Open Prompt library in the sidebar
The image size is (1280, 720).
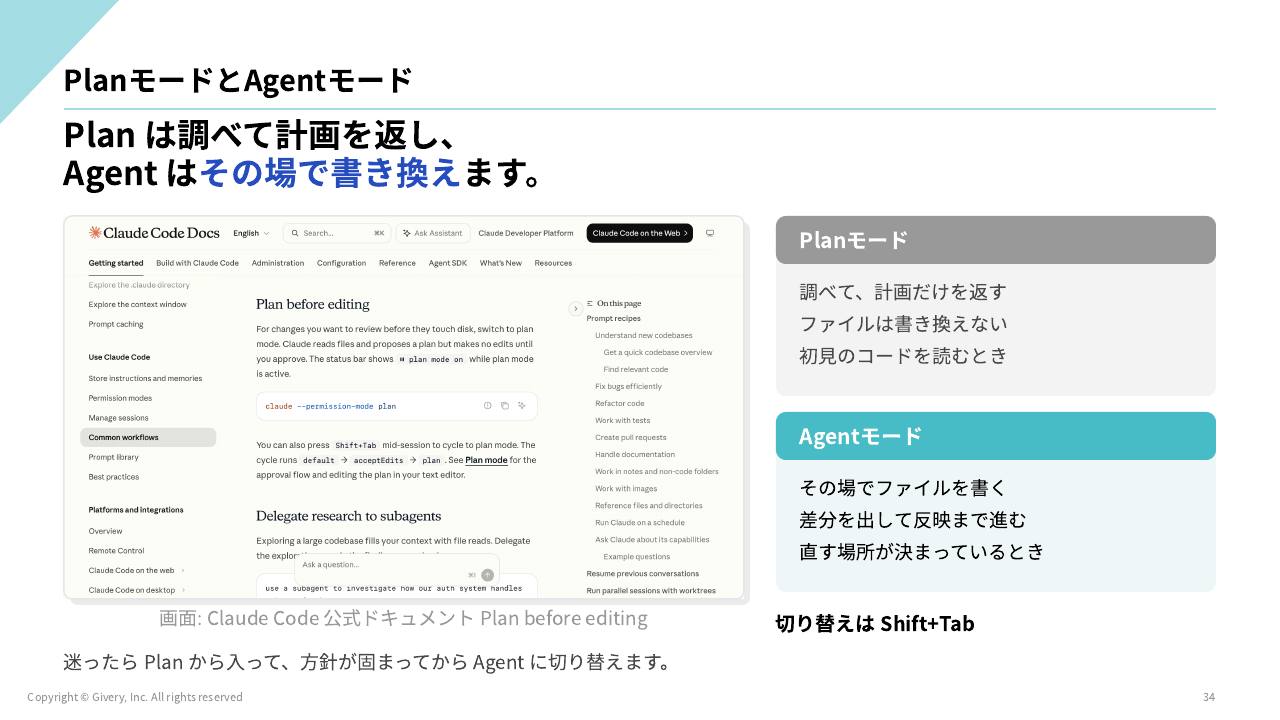coord(114,457)
